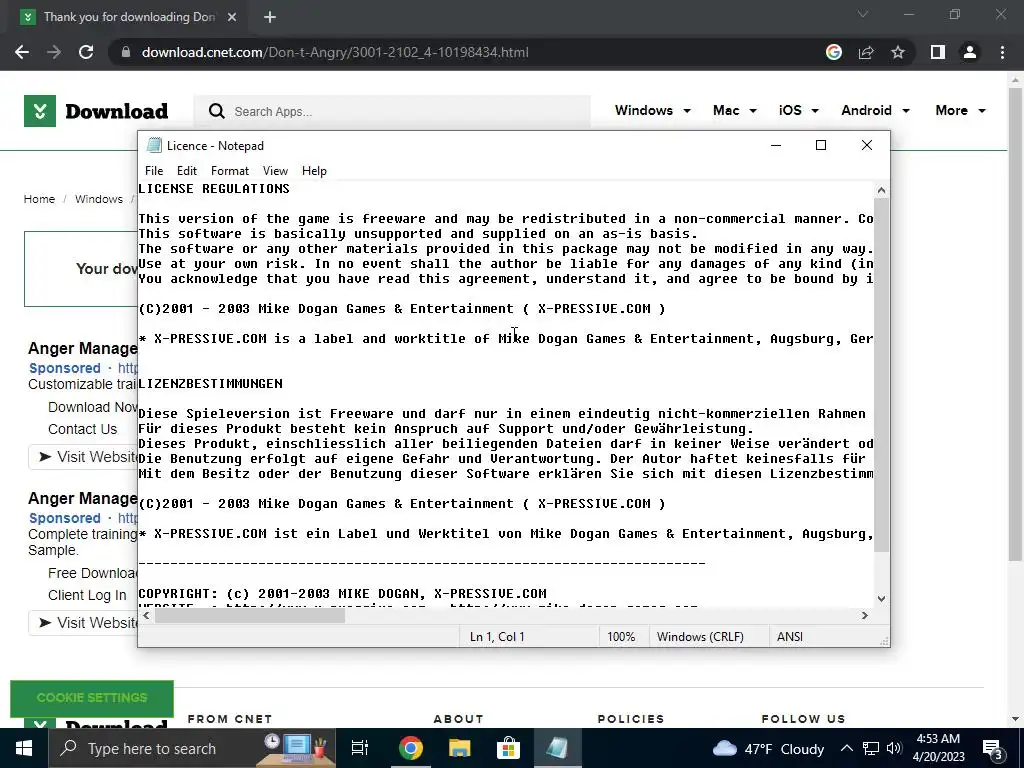This screenshot has width=1024, height=768.
Task: Click the Notepad title bar icon
Action: click(154, 145)
